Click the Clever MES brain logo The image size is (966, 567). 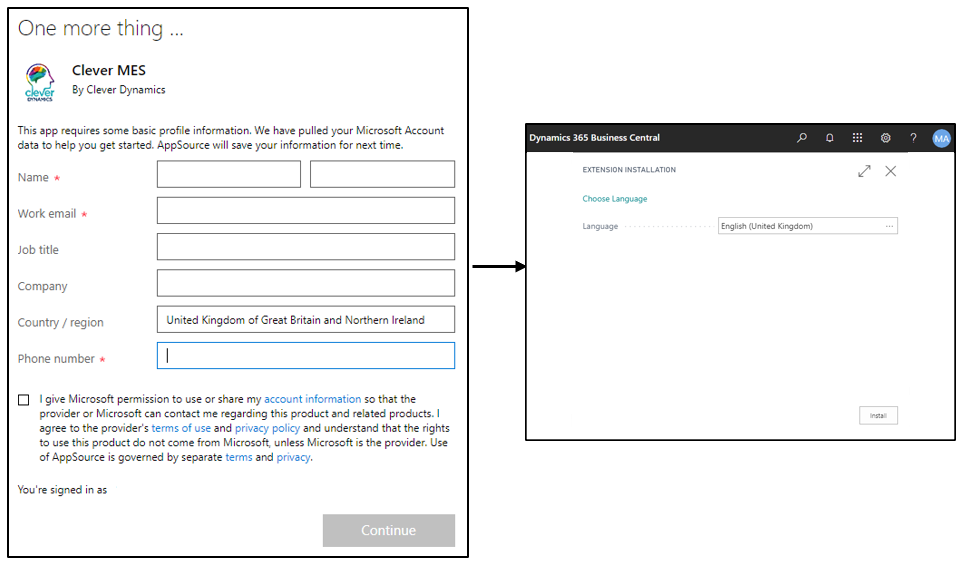39,82
